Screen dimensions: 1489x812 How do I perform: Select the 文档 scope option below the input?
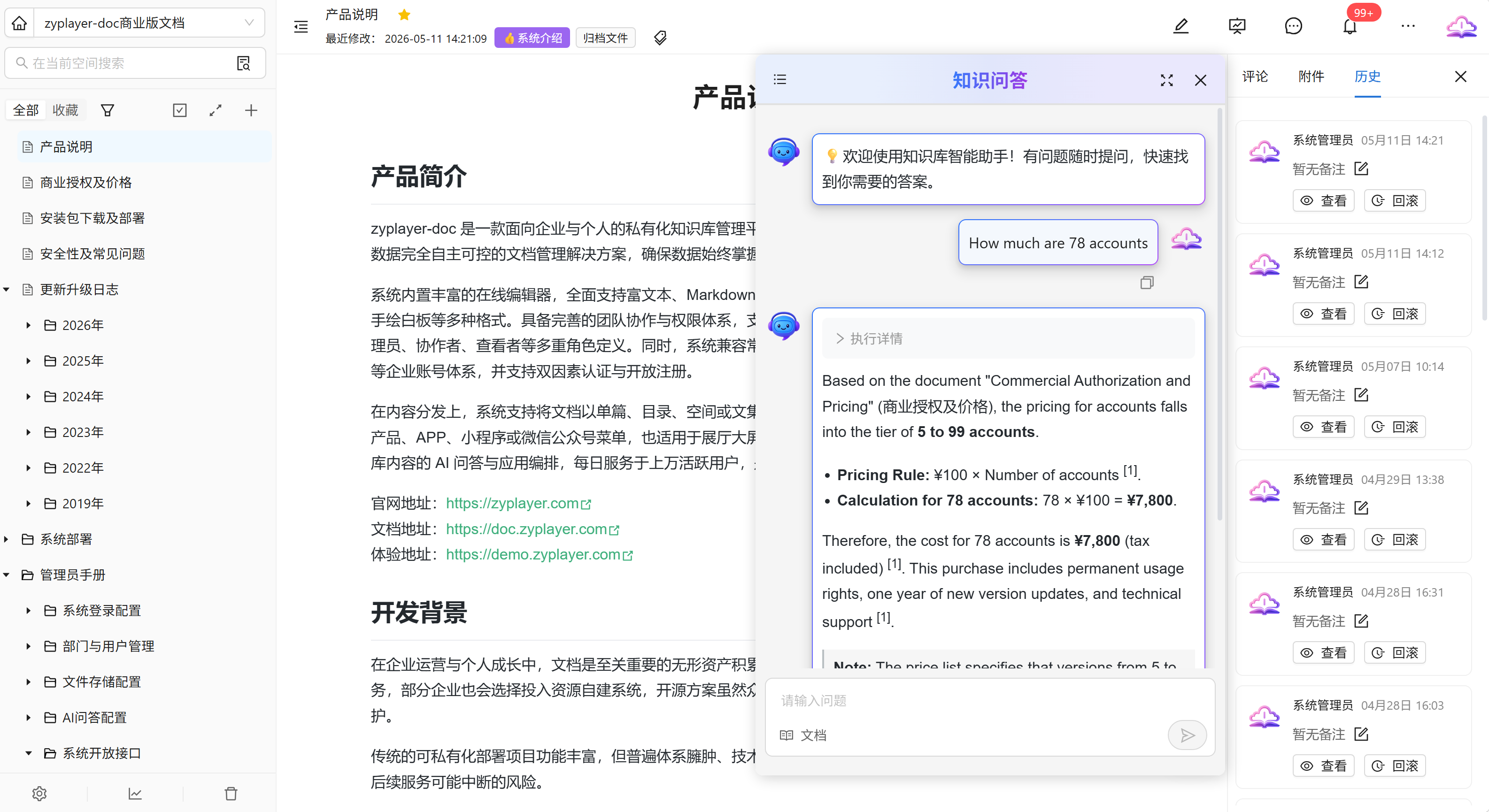point(803,735)
